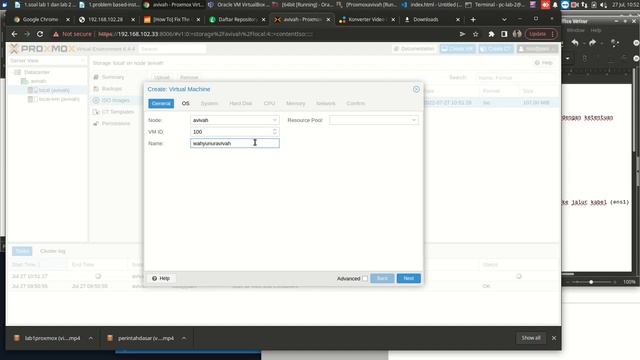Expand the lab1proxmox download options chevron
Image resolution: width=640 pixels, height=360 pixels.
pyautogui.click(x=91, y=338)
